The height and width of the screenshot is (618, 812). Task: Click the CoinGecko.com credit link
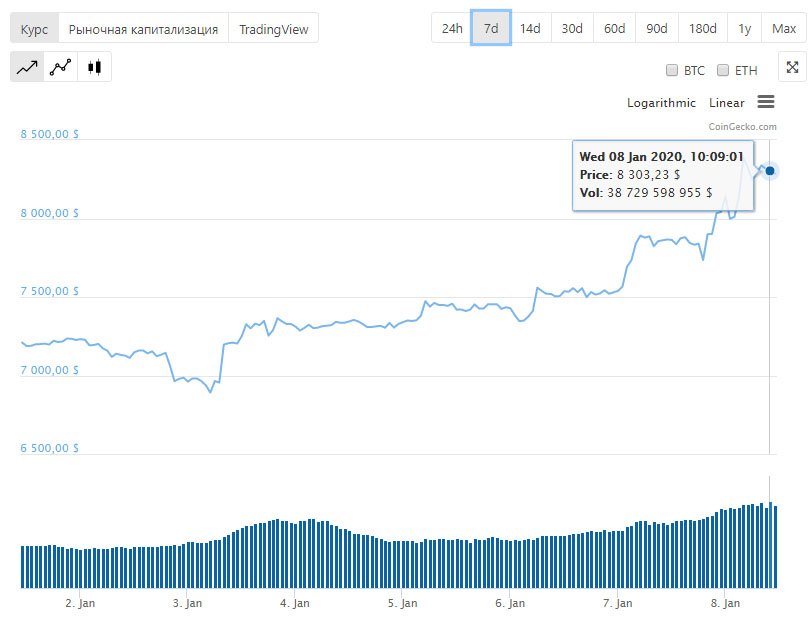pyautogui.click(x=742, y=127)
